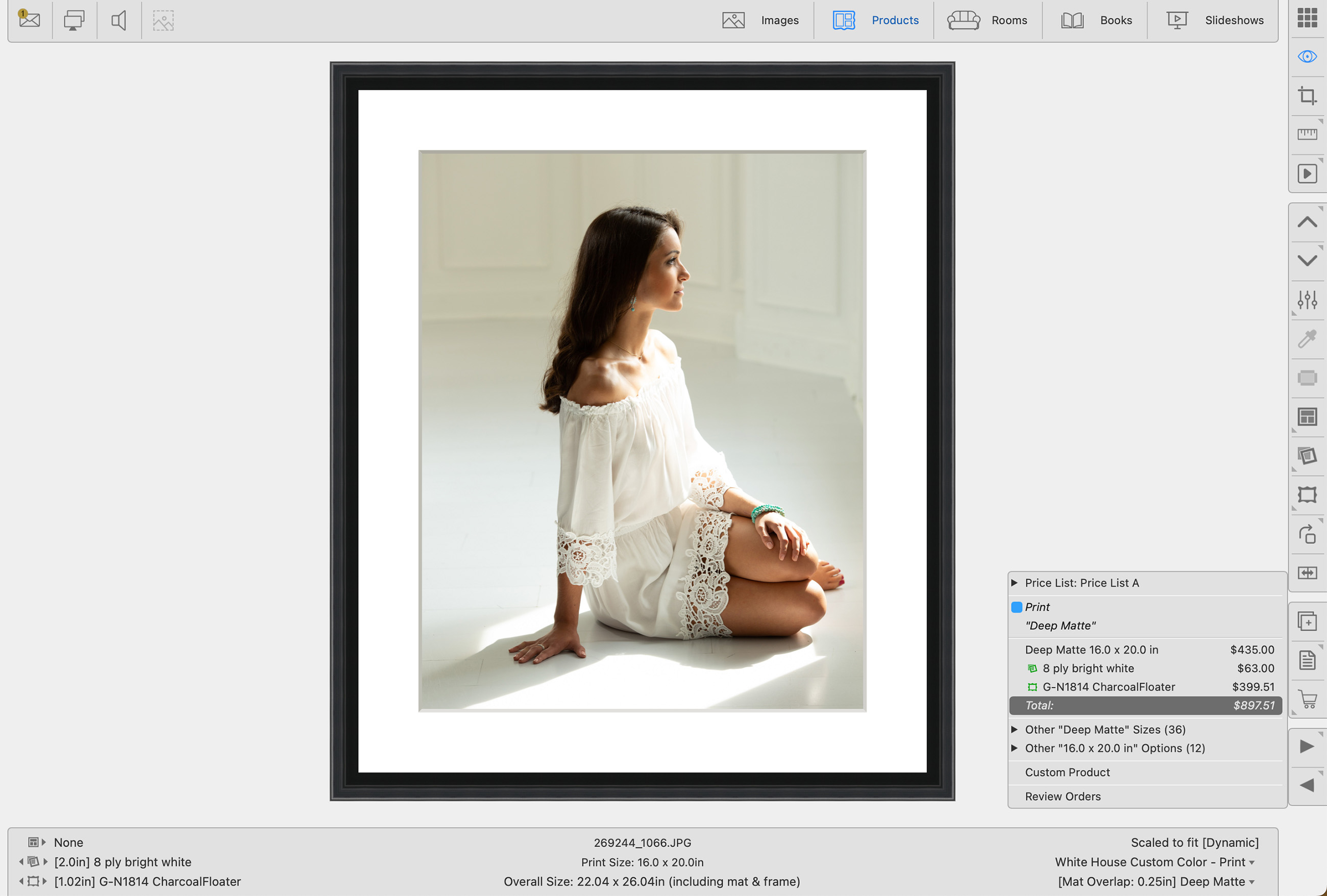Expand the Price List A section
This screenshot has height=896, width=1327.
[1015, 583]
